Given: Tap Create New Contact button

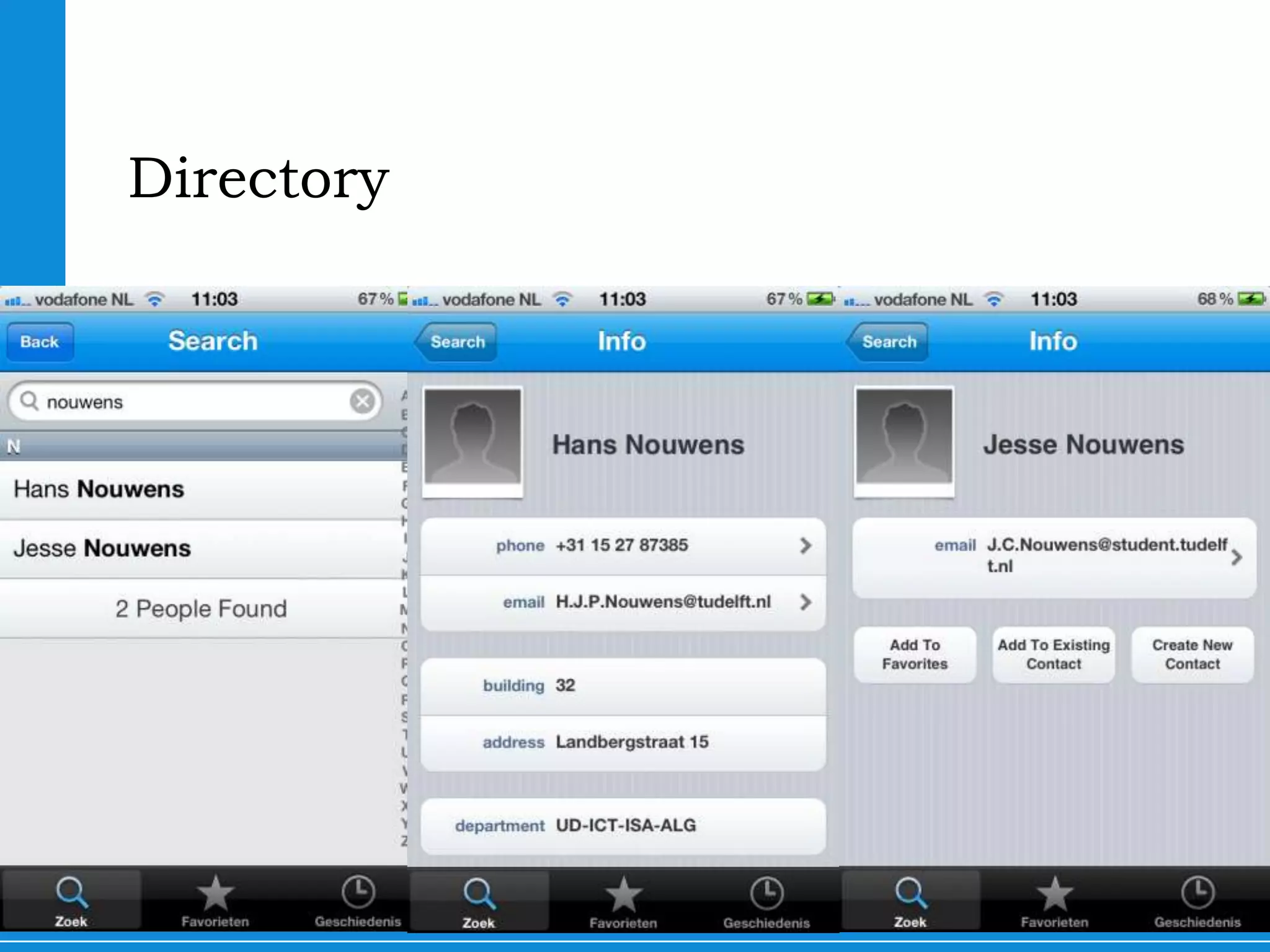Looking at the screenshot, I should [x=1192, y=654].
